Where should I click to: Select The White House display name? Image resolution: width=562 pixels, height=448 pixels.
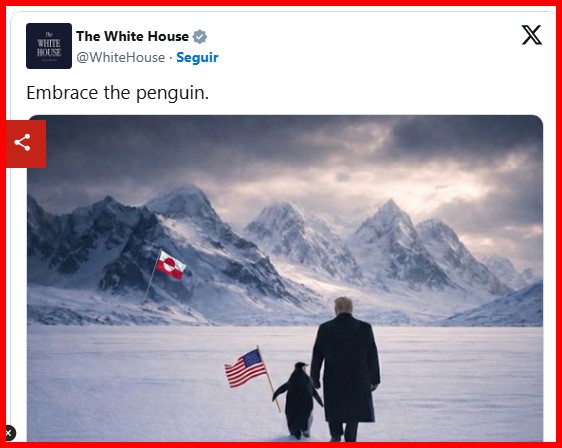[132, 36]
